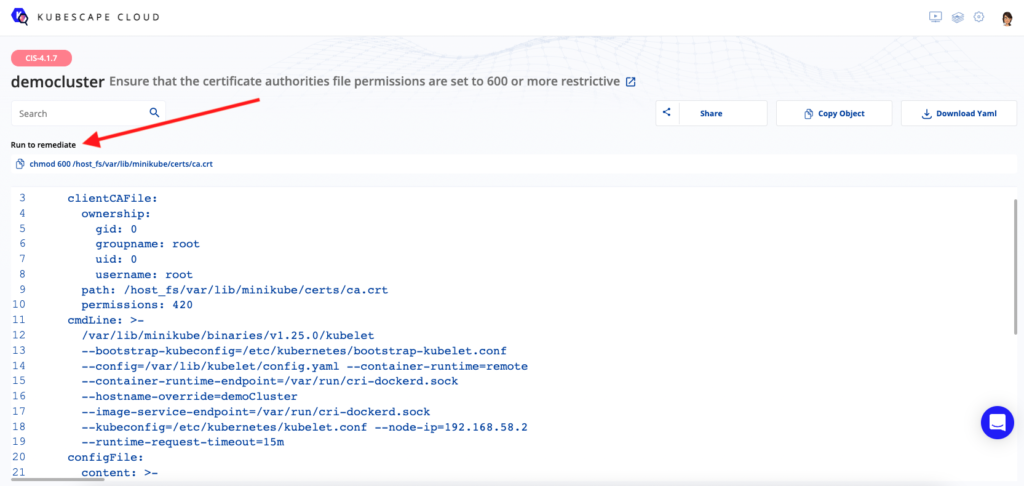The height and width of the screenshot is (486, 1024).
Task: Click the 'cmdLine: >-' line
Action: point(105,320)
